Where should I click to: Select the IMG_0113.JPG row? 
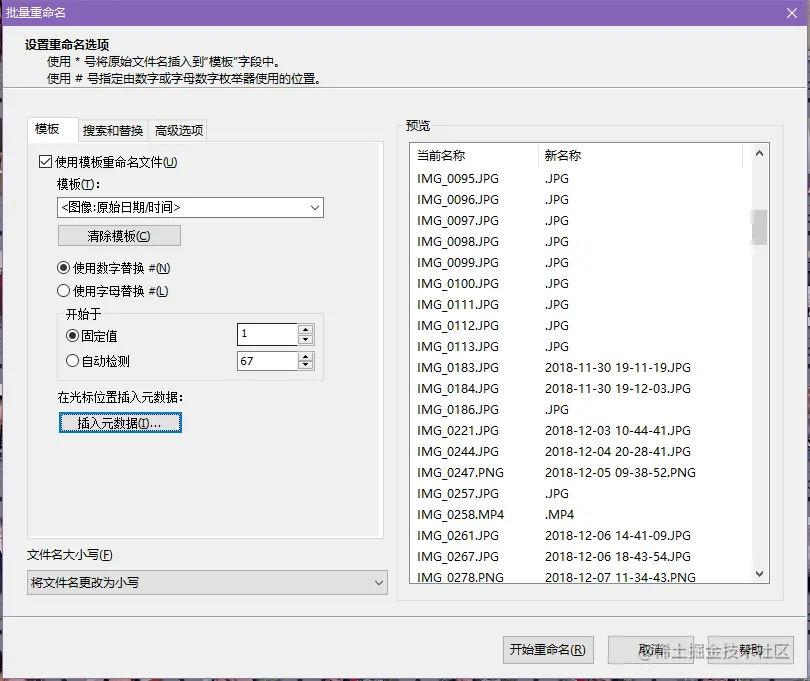(x=581, y=347)
